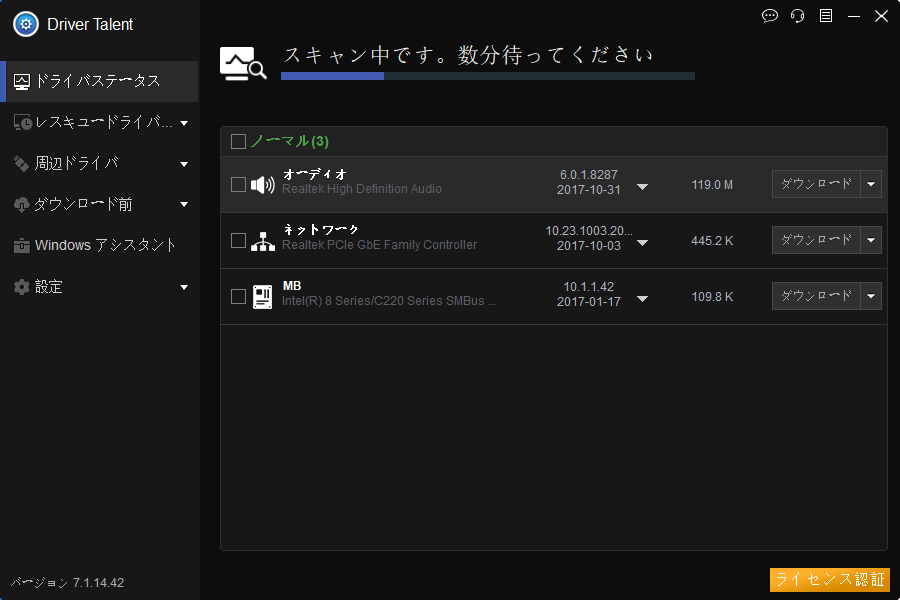
Task: Click the 109.8 K size value
Action: point(712,297)
